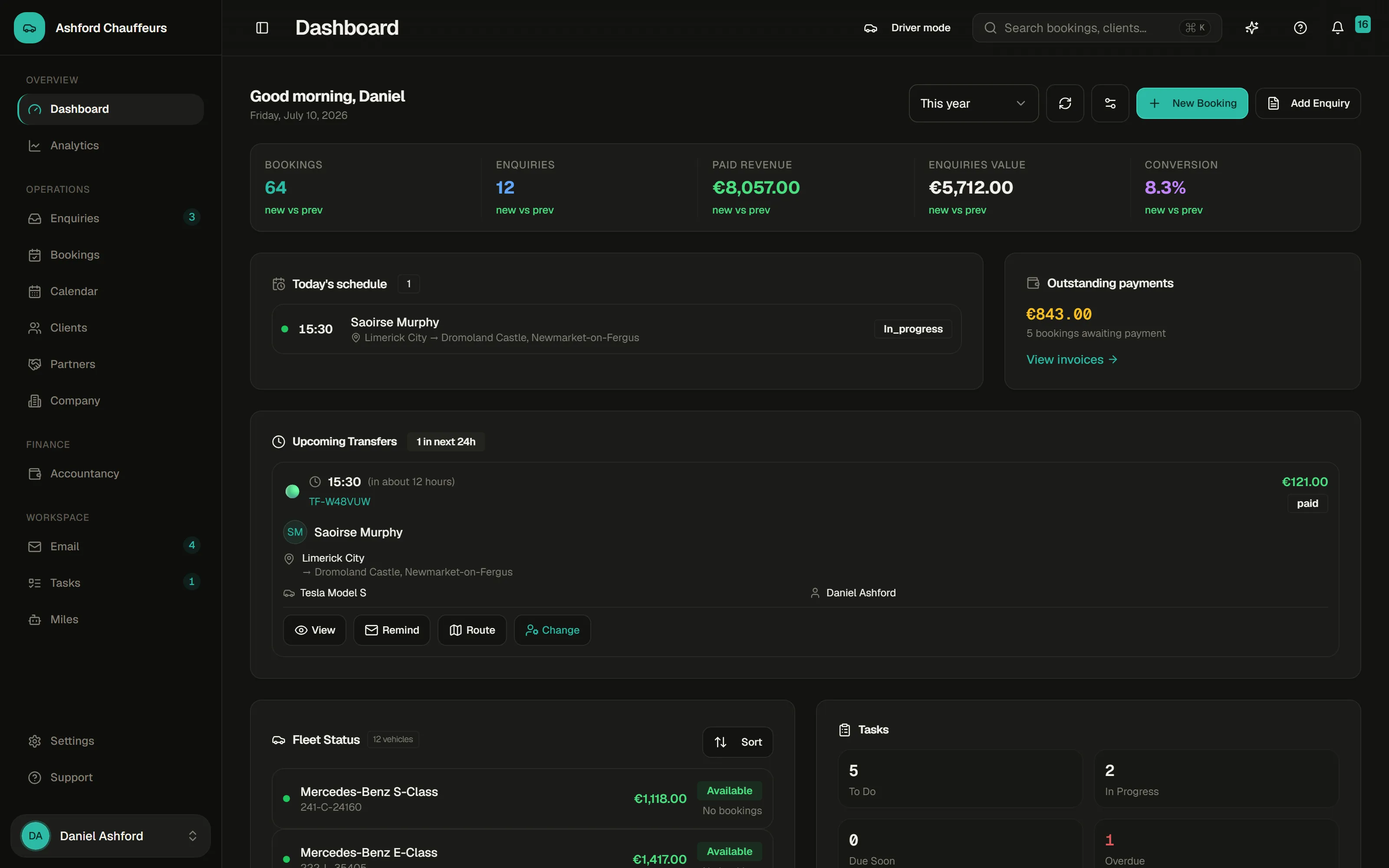Click the Daniel Ashford driver label on transfer

[861, 593]
